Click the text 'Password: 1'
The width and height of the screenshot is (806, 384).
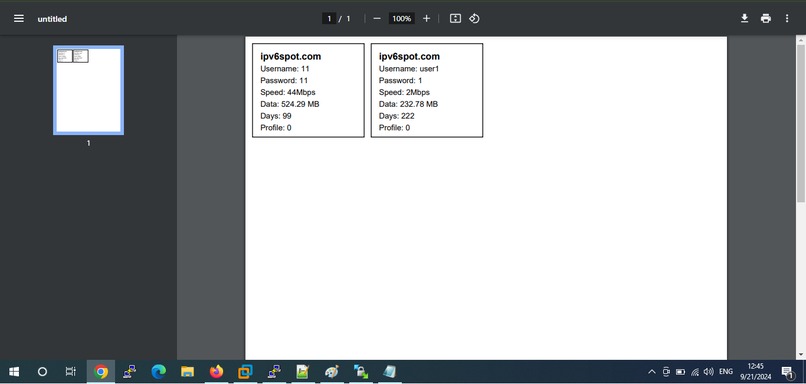400,80
